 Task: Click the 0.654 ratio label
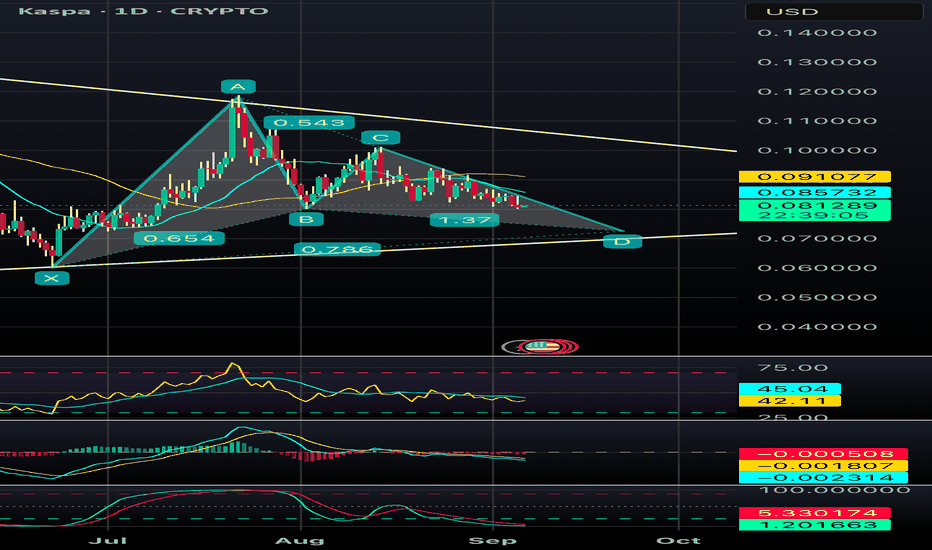pyautogui.click(x=165, y=239)
